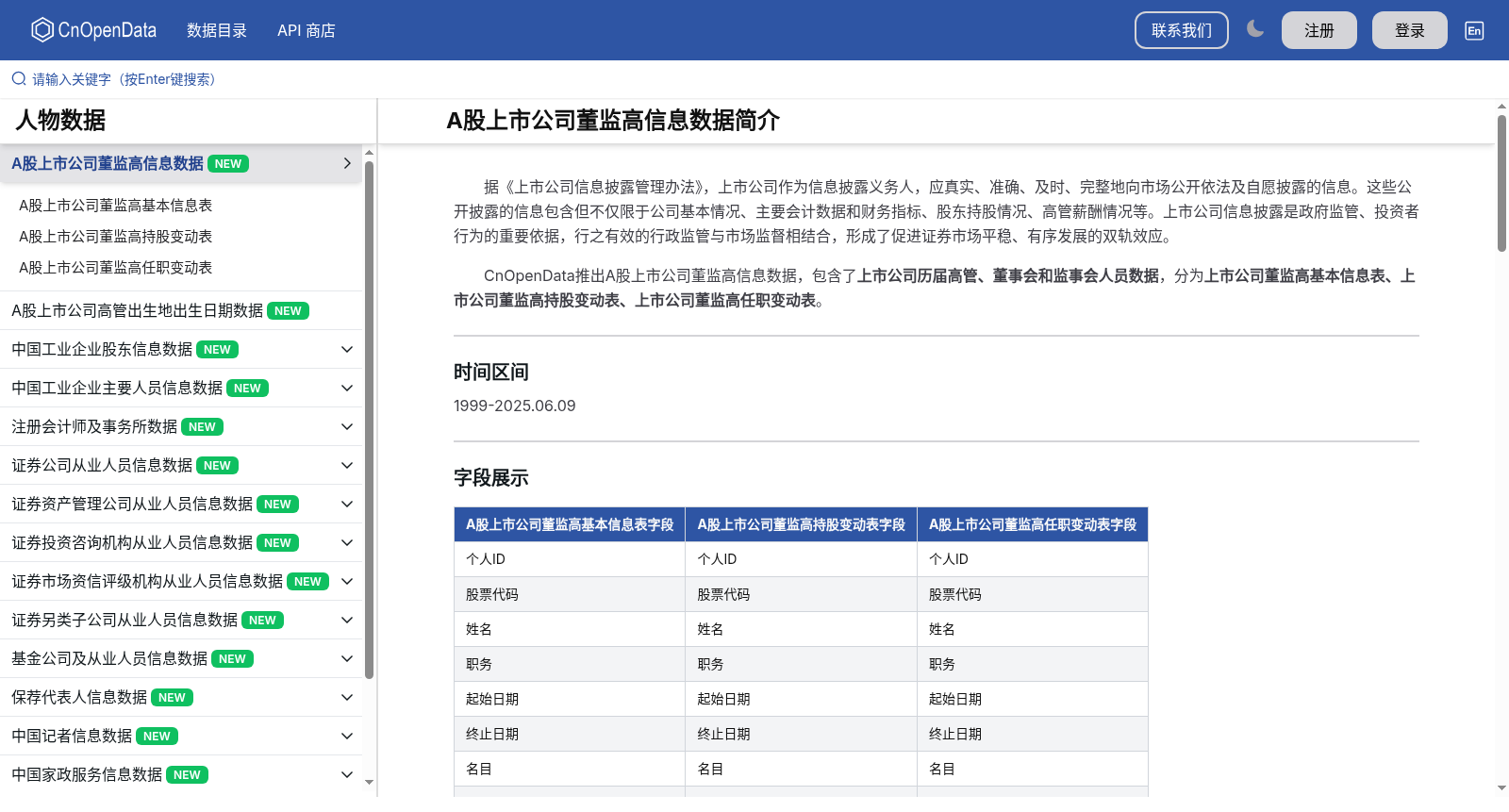Click 股票代码 cell in second column
The height and width of the screenshot is (812, 1509).
pos(801,594)
